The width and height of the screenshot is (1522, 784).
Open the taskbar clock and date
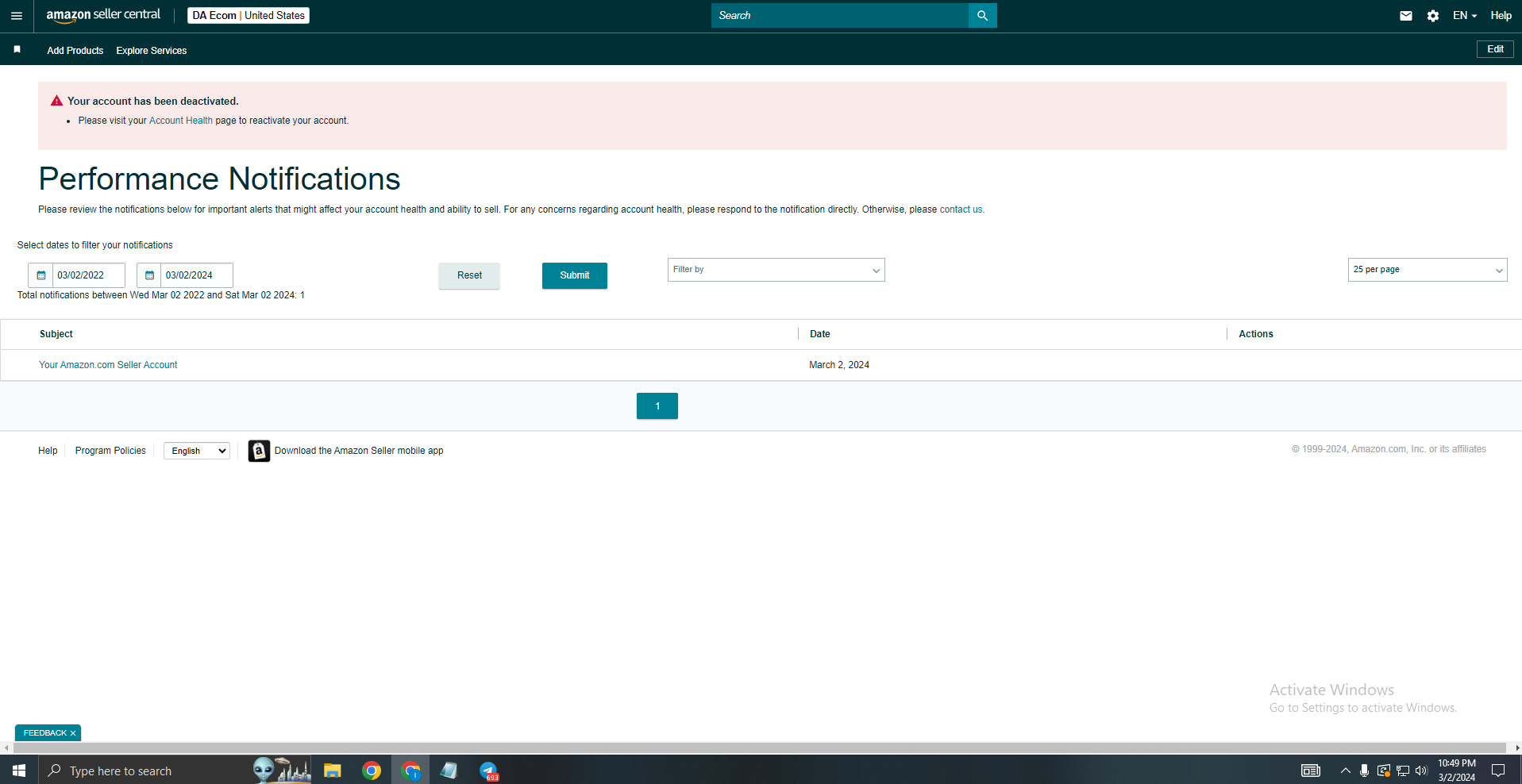click(1457, 771)
